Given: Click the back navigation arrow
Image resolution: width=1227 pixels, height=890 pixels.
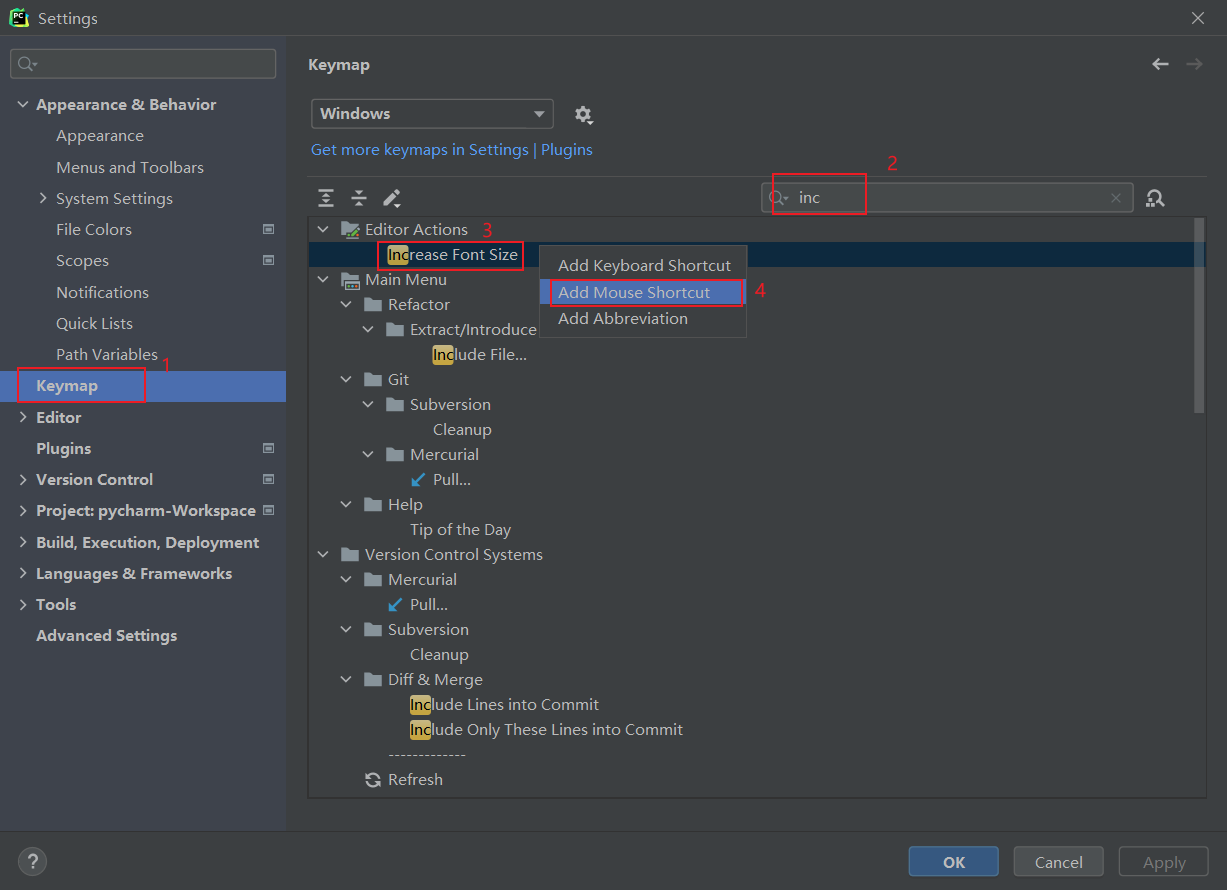Looking at the screenshot, I should (x=1160, y=64).
